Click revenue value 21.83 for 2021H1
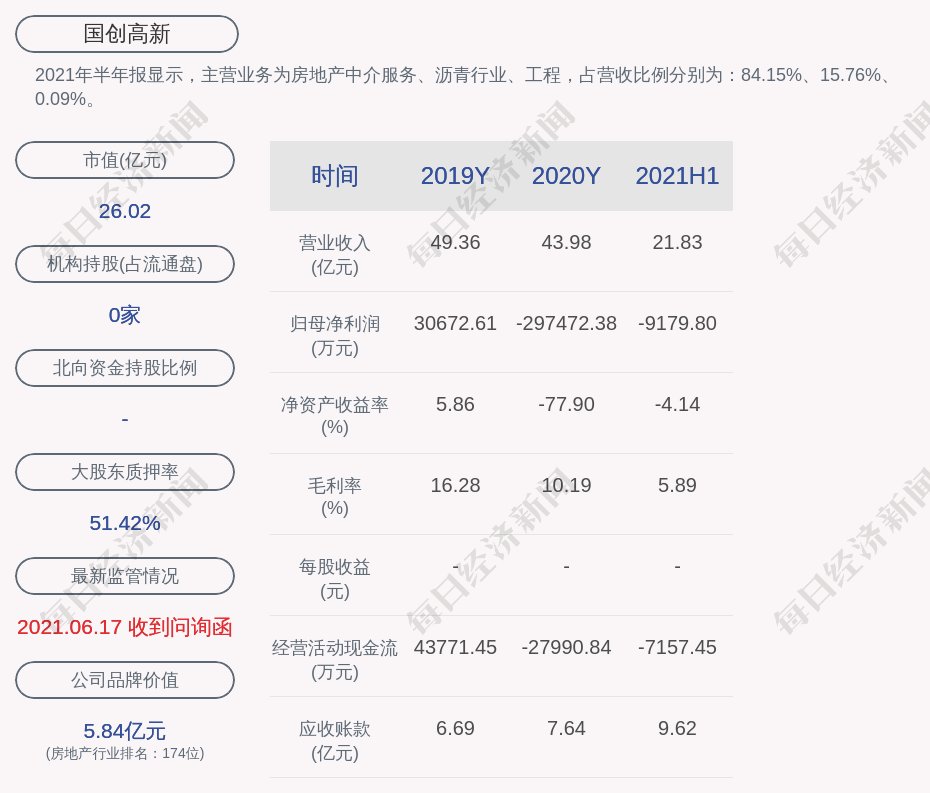Screen dimensions: 930x793 (677, 243)
